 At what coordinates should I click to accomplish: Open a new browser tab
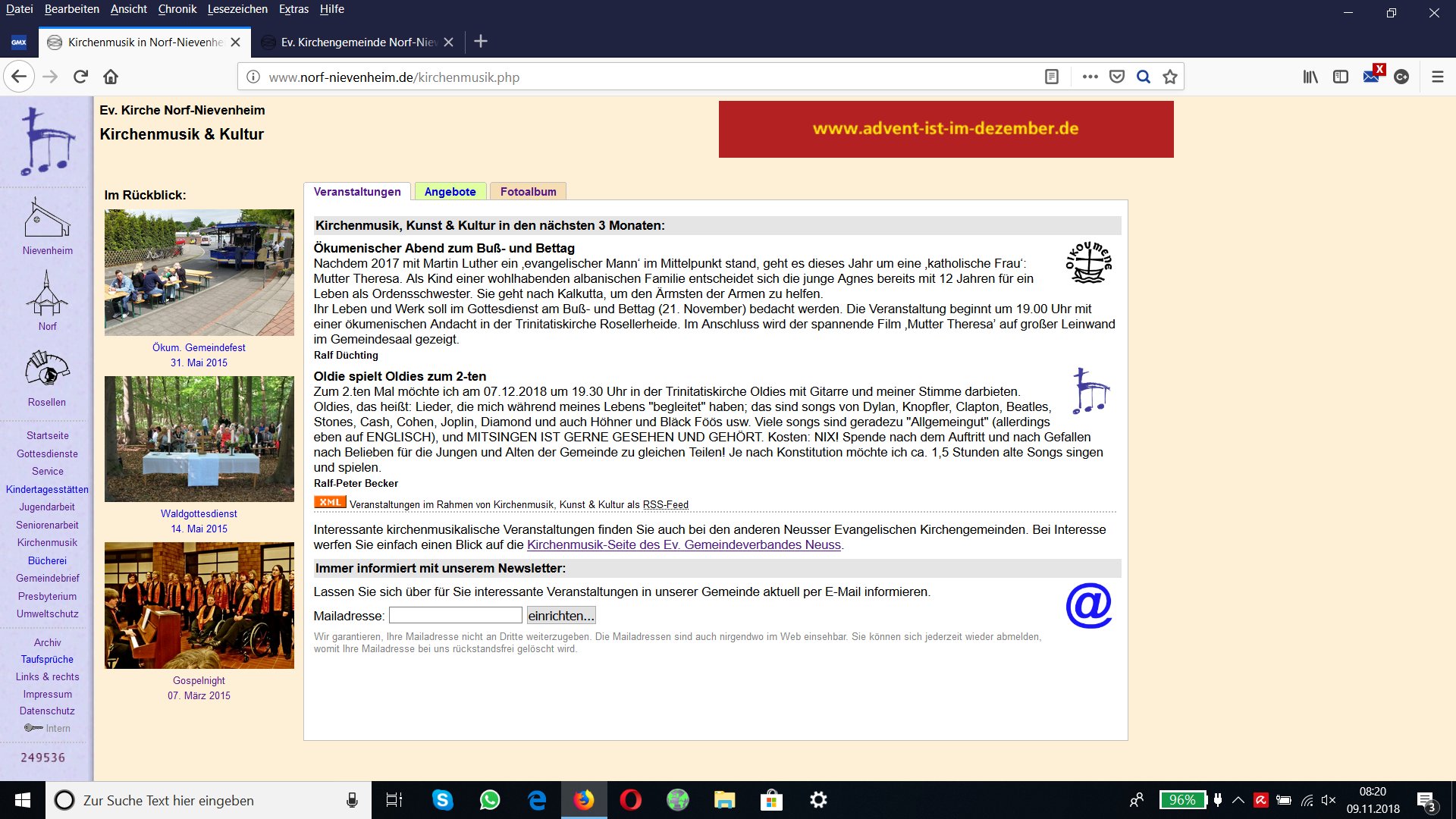(481, 41)
